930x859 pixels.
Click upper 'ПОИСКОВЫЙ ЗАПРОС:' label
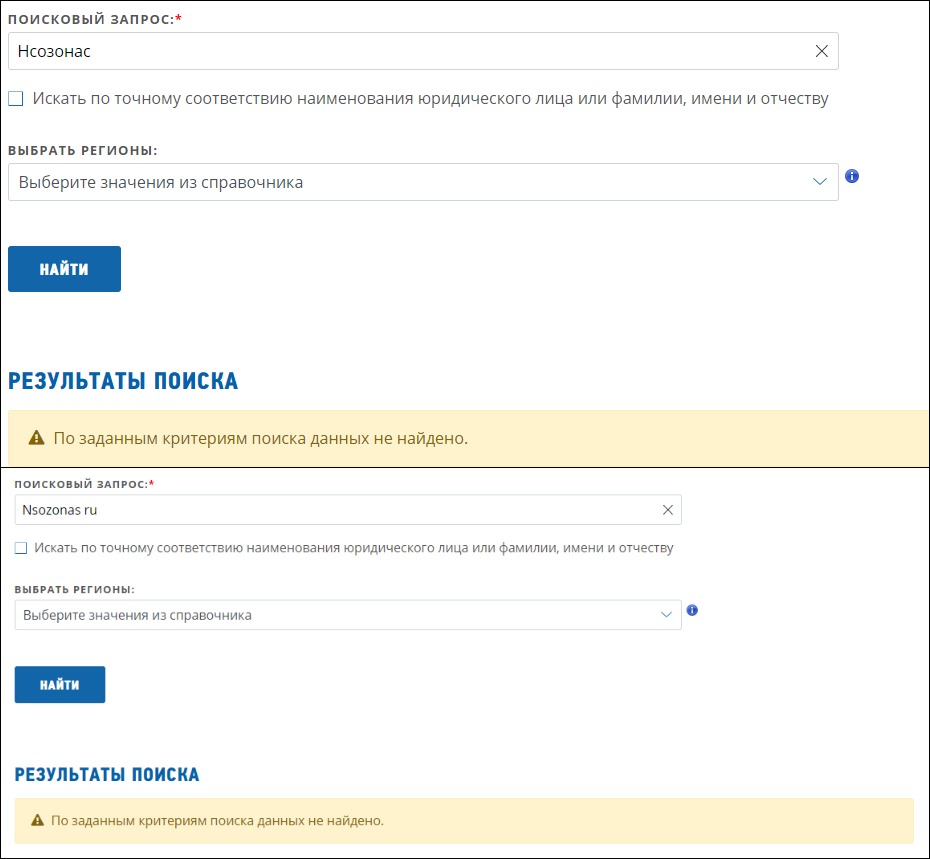tap(94, 19)
